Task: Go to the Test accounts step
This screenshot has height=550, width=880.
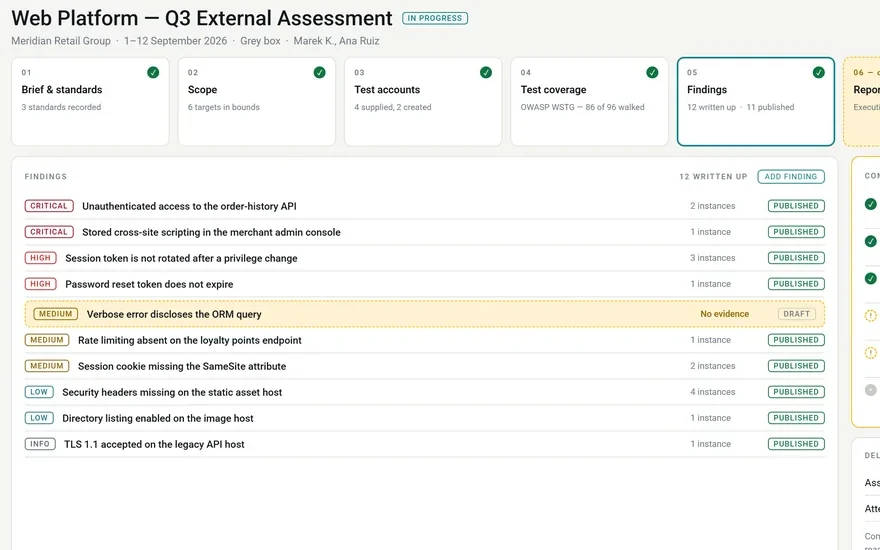Action: (423, 102)
